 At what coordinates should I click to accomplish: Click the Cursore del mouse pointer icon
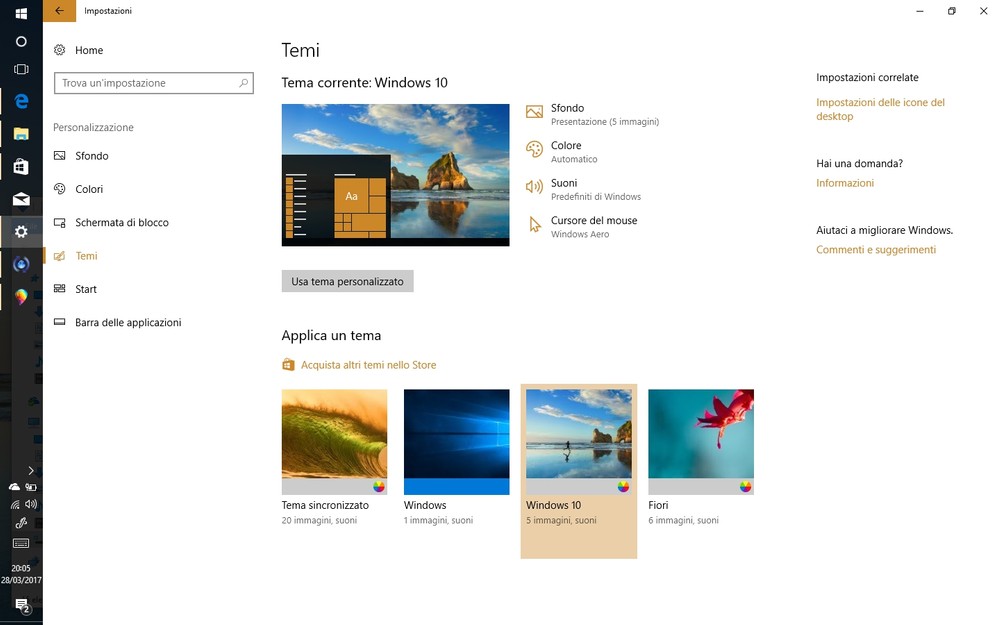534,224
